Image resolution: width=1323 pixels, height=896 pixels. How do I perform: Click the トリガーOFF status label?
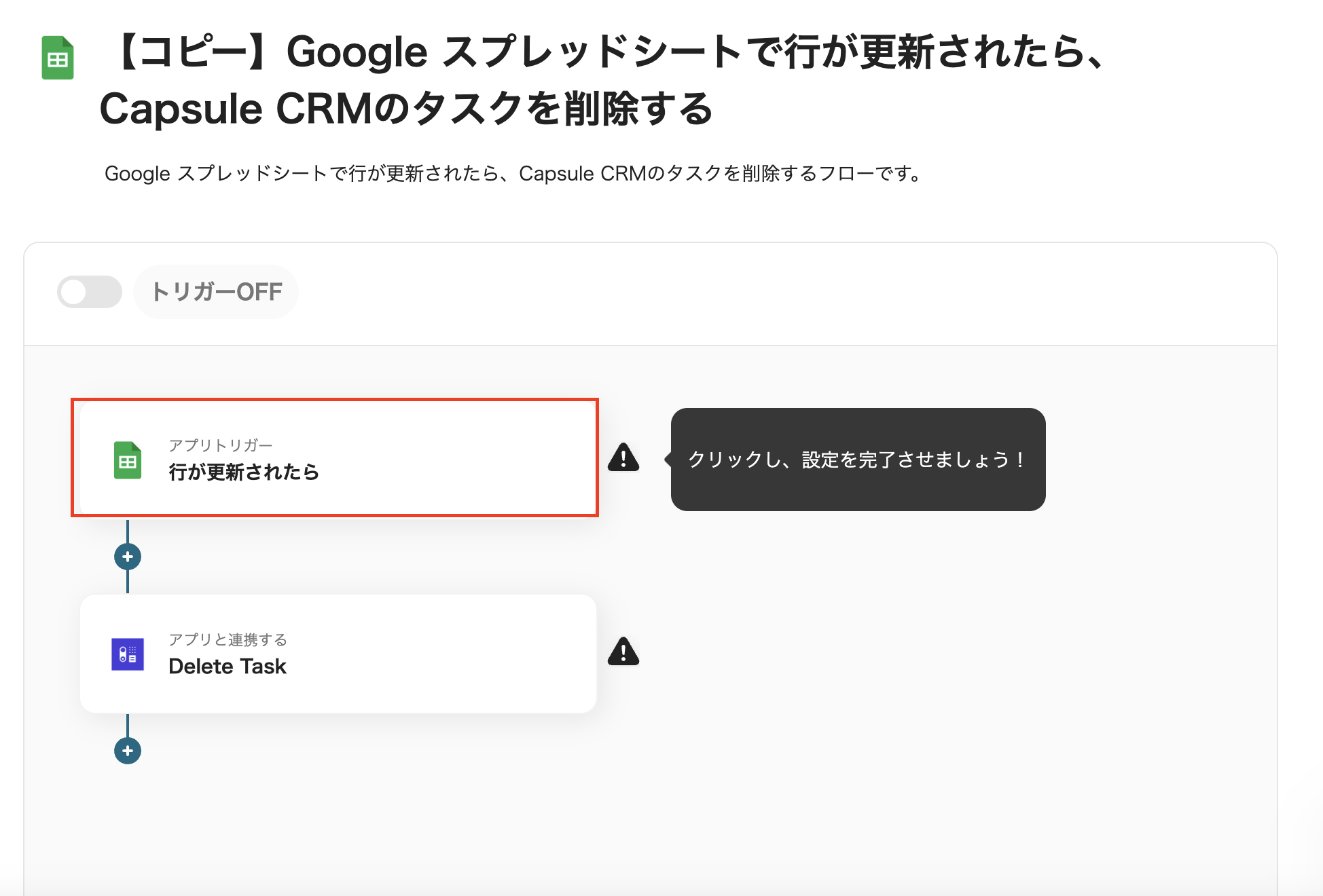217,292
